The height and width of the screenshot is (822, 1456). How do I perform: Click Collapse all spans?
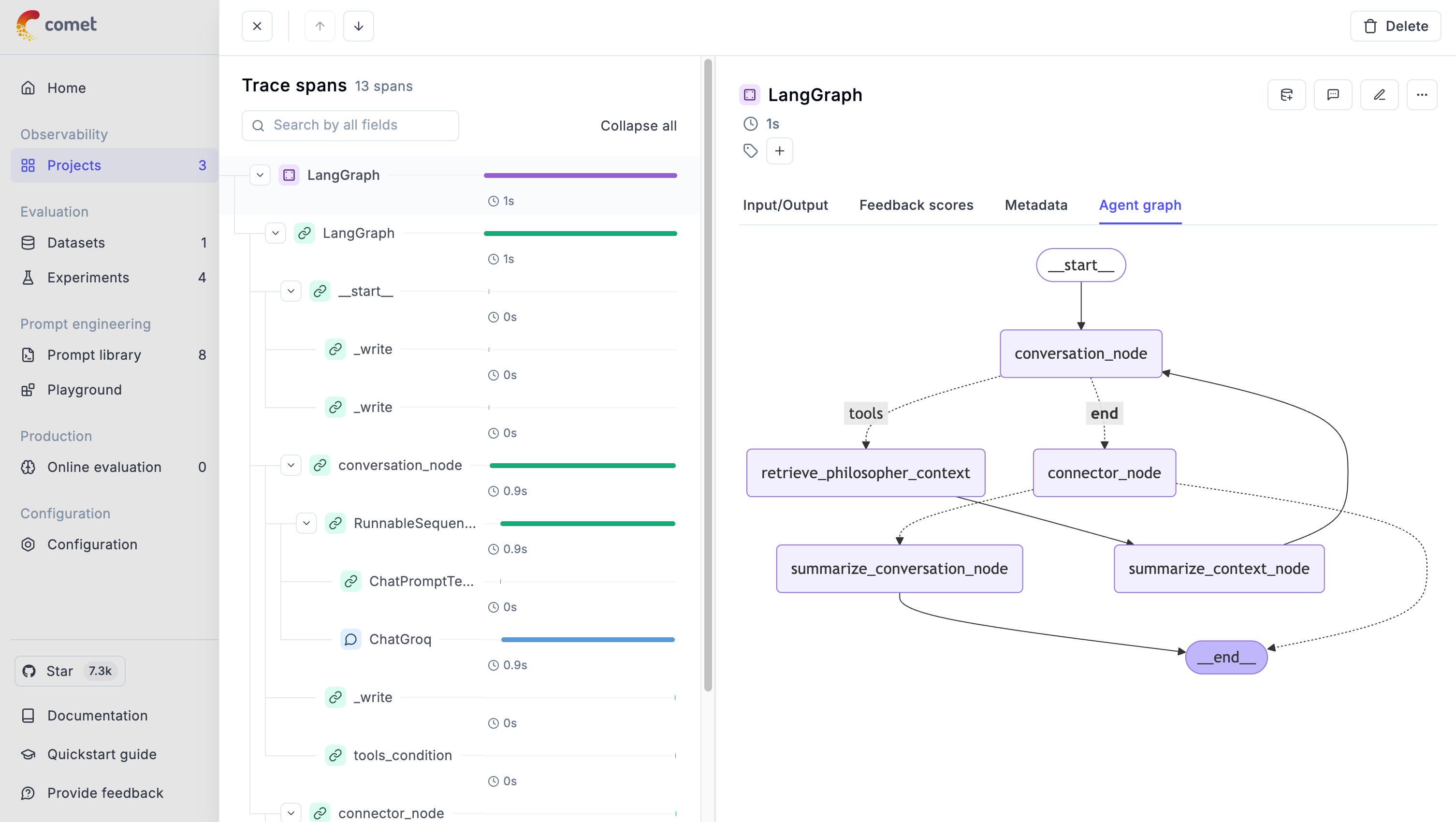(x=638, y=126)
